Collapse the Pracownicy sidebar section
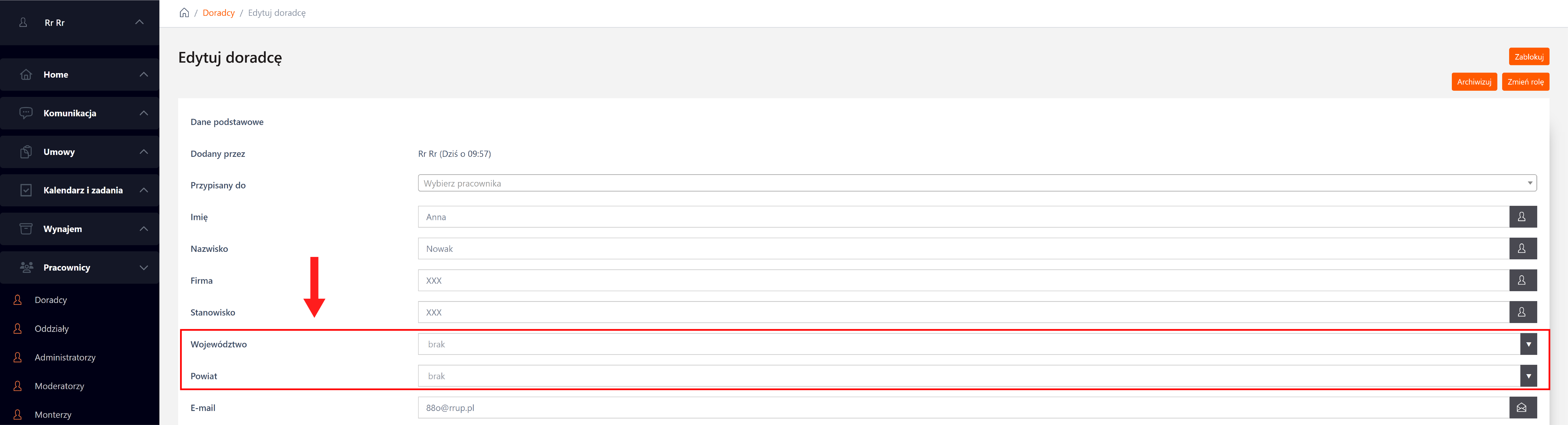This screenshot has width=1568, height=425. pyautogui.click(x=144, y=267)
